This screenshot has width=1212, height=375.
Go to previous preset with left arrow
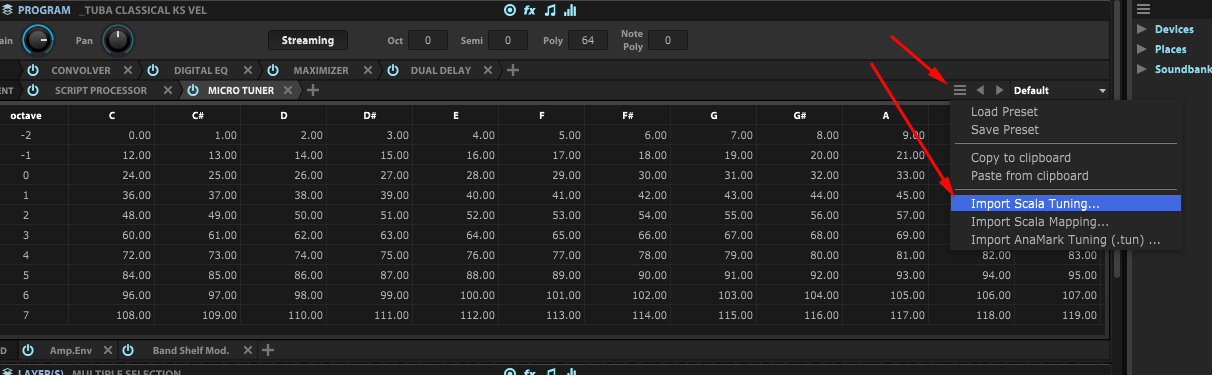(x=981, y=90)
